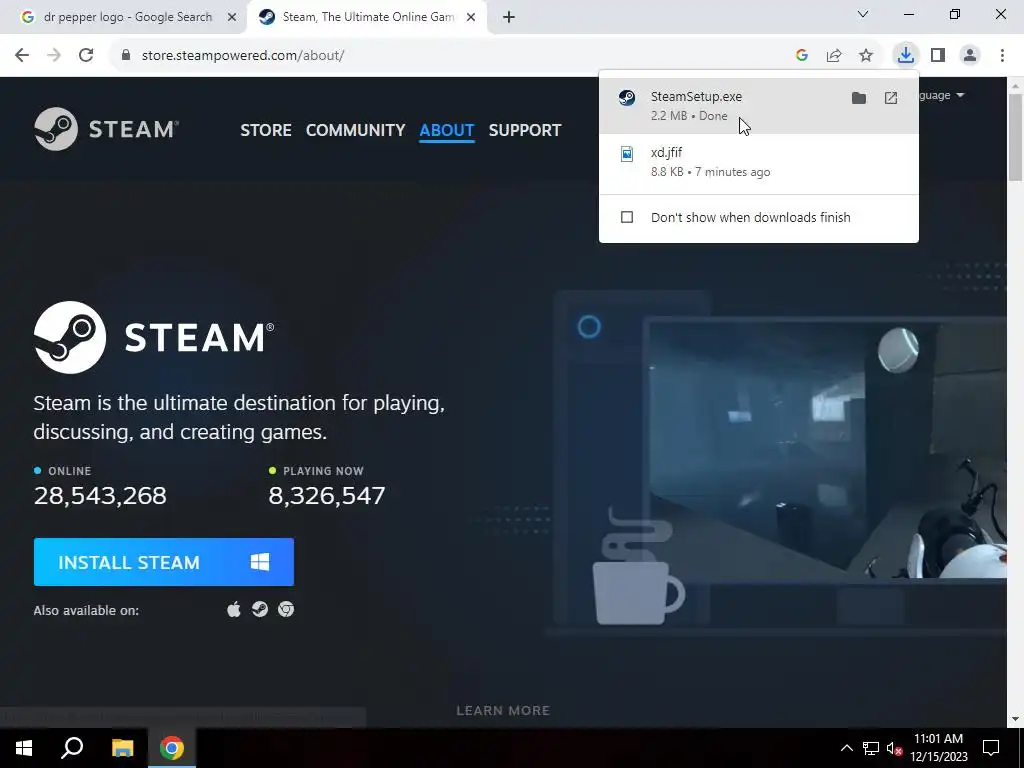1024x768 pixels.
Task: Click the Google icon in the address bar
Action: [x=802, y=56]
